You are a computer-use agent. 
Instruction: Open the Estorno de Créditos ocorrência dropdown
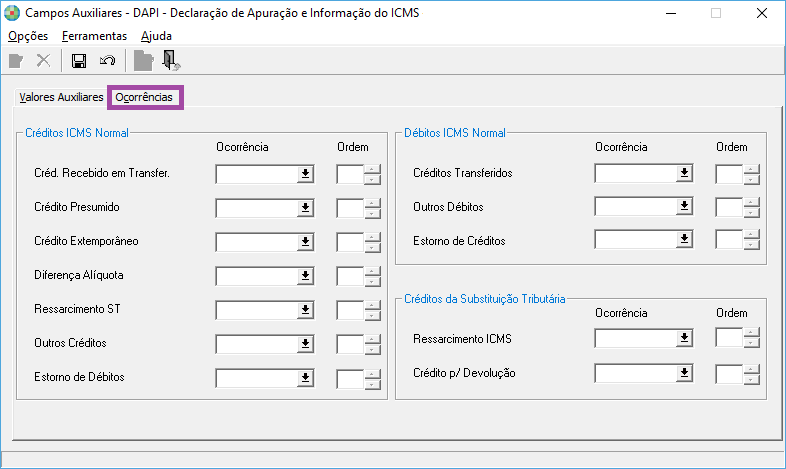click(684, 241)
